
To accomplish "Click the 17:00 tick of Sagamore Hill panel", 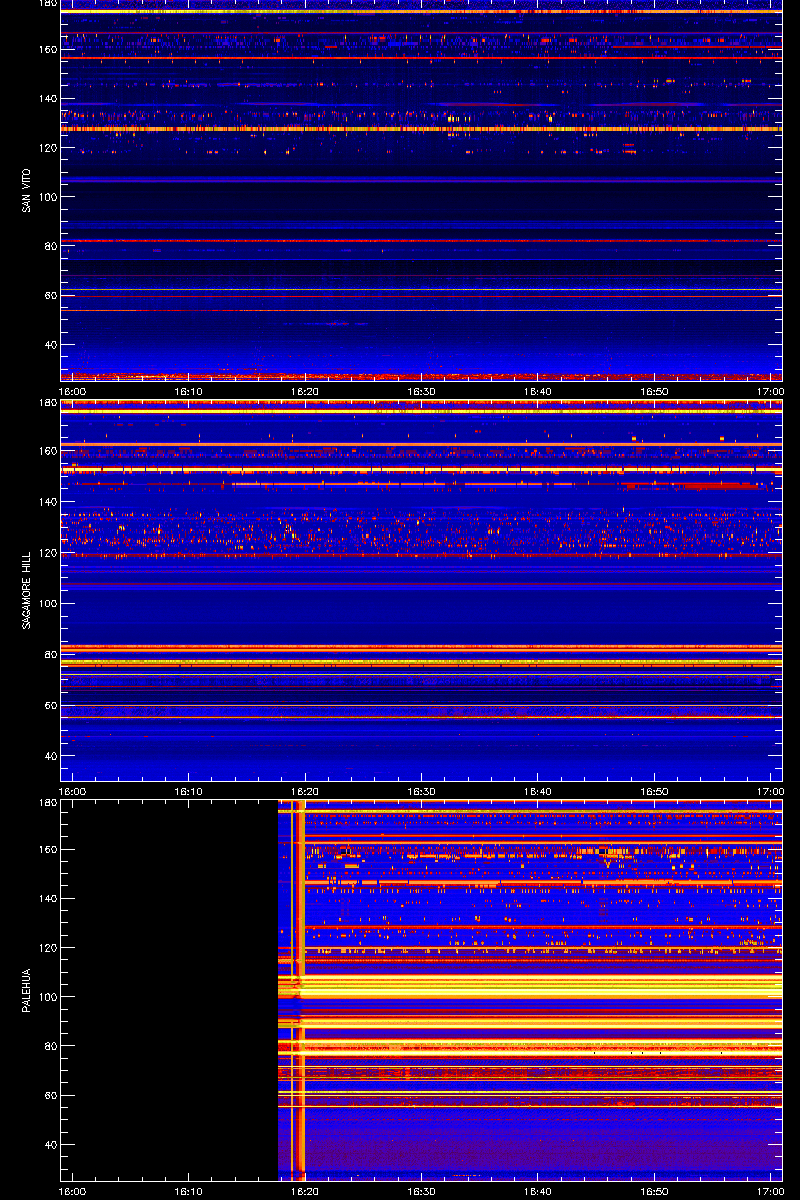I will [770, 791].
